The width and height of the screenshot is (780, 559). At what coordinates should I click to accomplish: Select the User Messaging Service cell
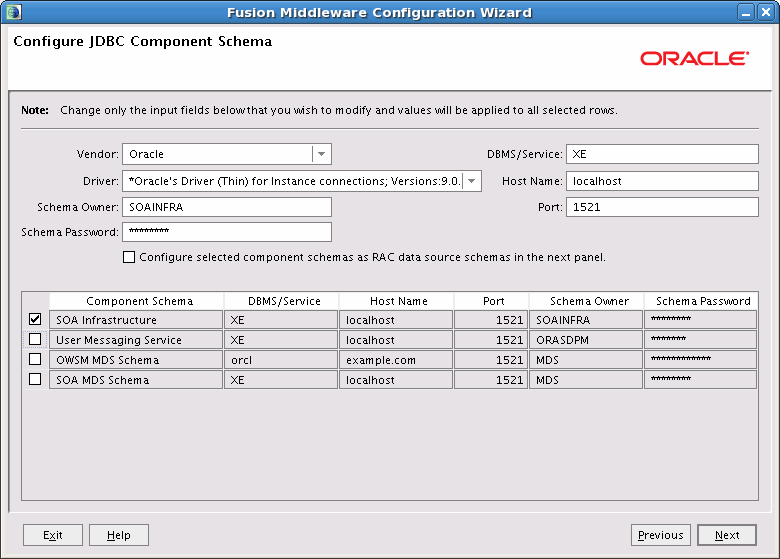coord(136,340)
